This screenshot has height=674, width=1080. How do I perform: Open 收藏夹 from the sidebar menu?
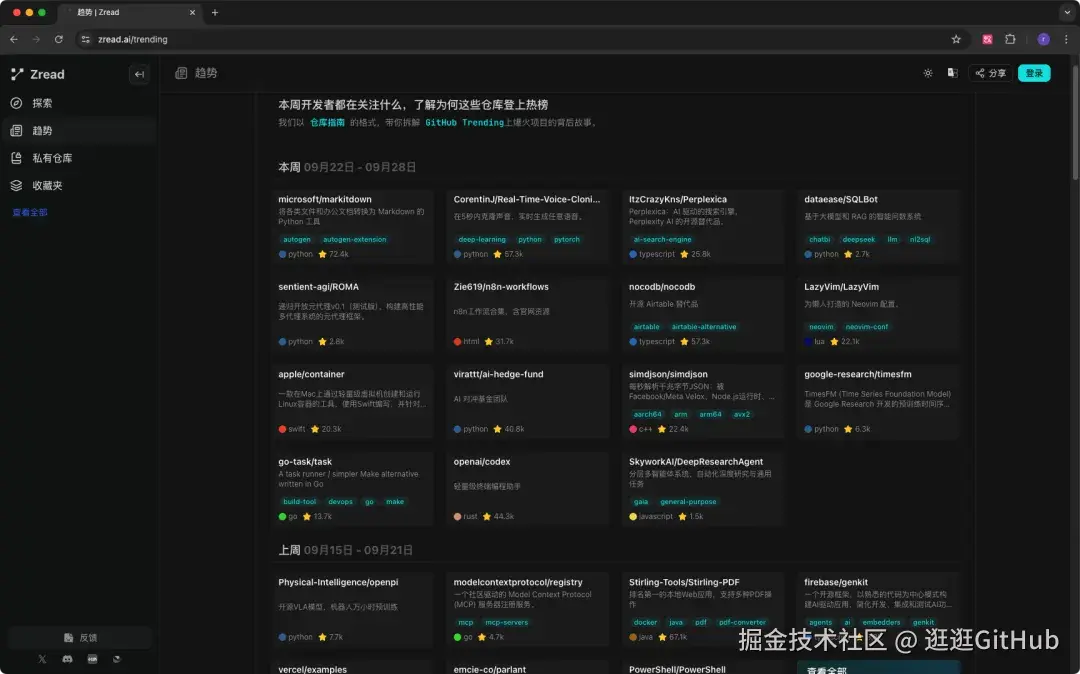click(x=45, y=185)
